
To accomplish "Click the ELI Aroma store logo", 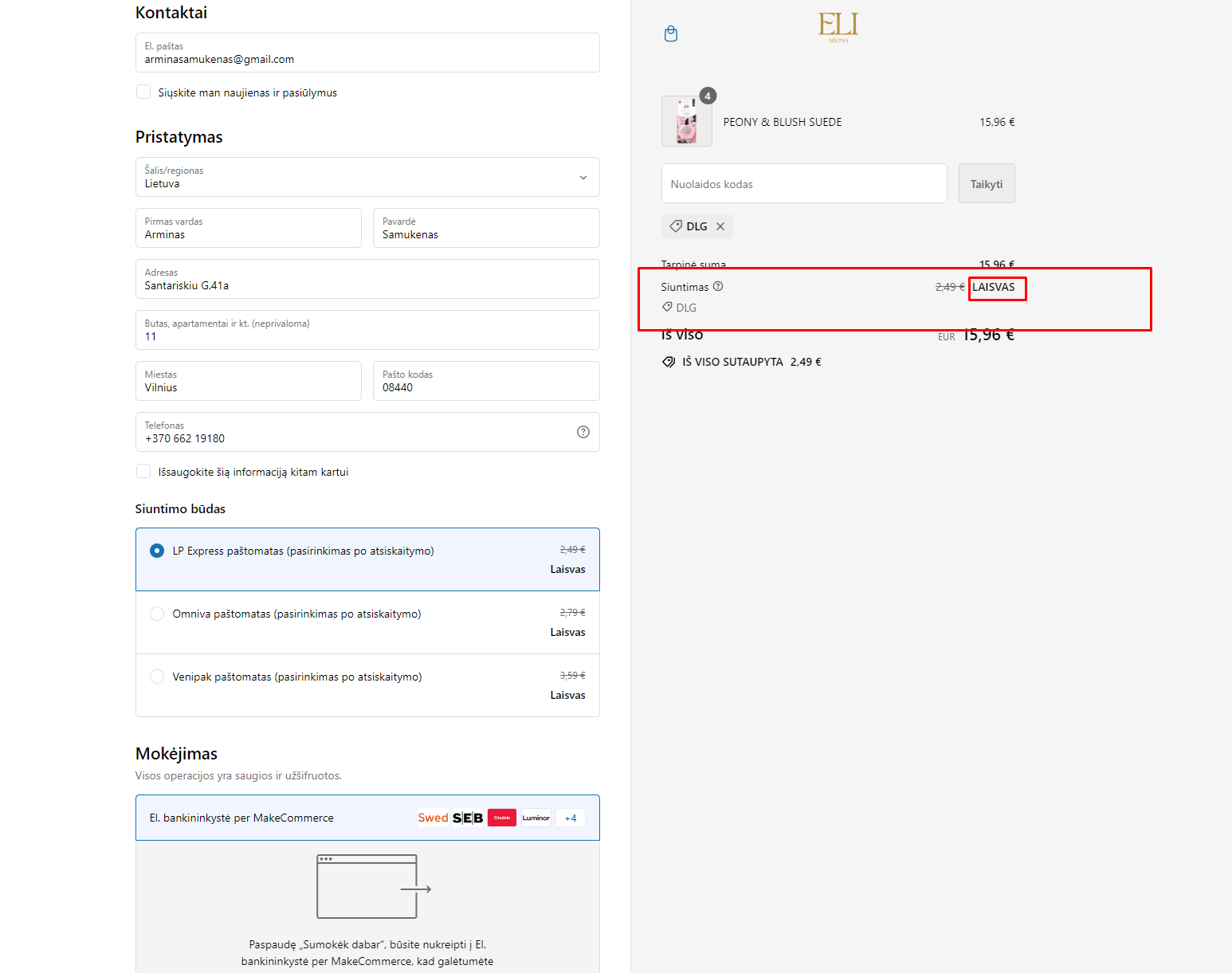I will [x=838, y=26].
